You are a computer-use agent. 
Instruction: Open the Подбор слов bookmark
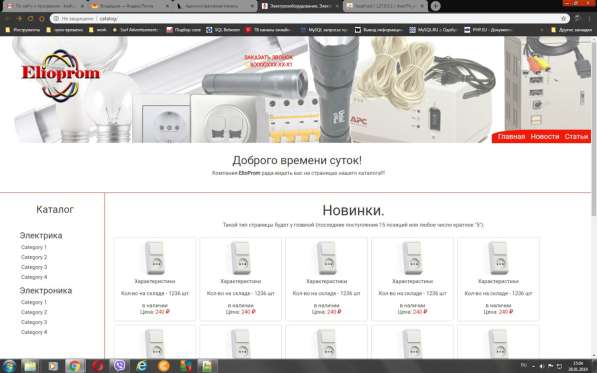pos(184,30)
